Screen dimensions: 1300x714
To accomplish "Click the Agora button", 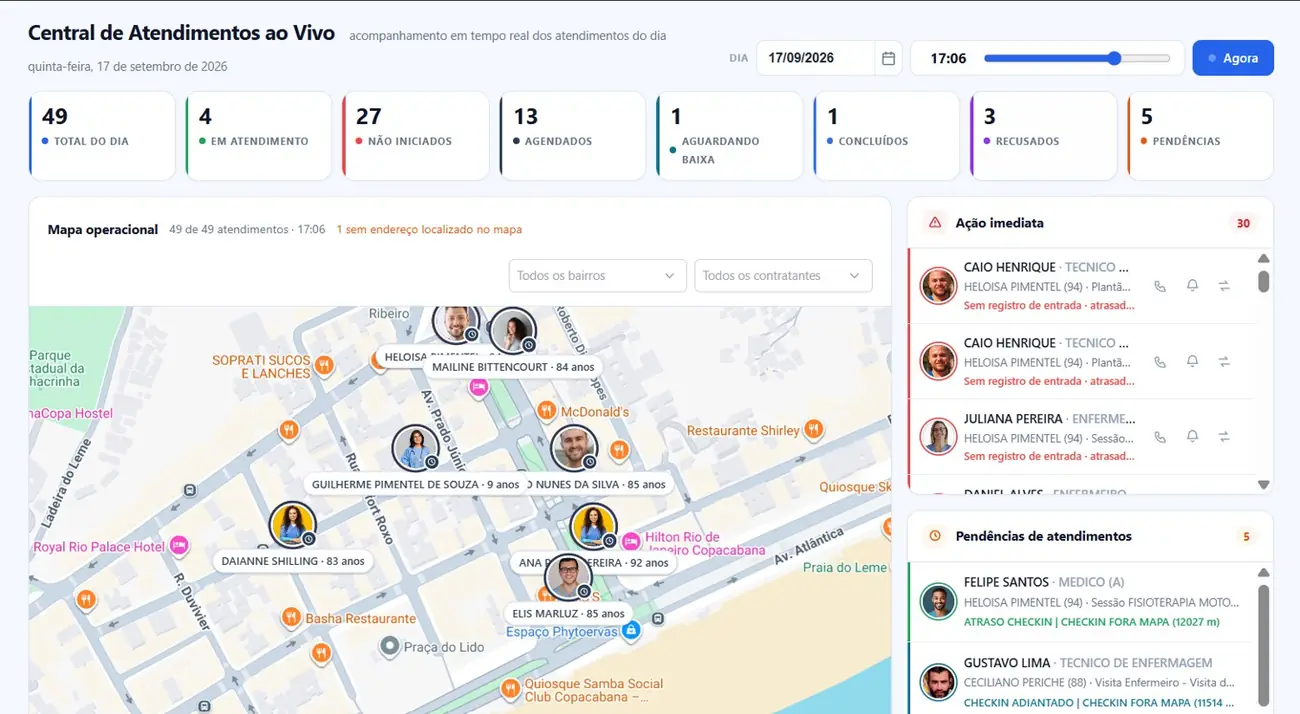I will point(1233,58).
